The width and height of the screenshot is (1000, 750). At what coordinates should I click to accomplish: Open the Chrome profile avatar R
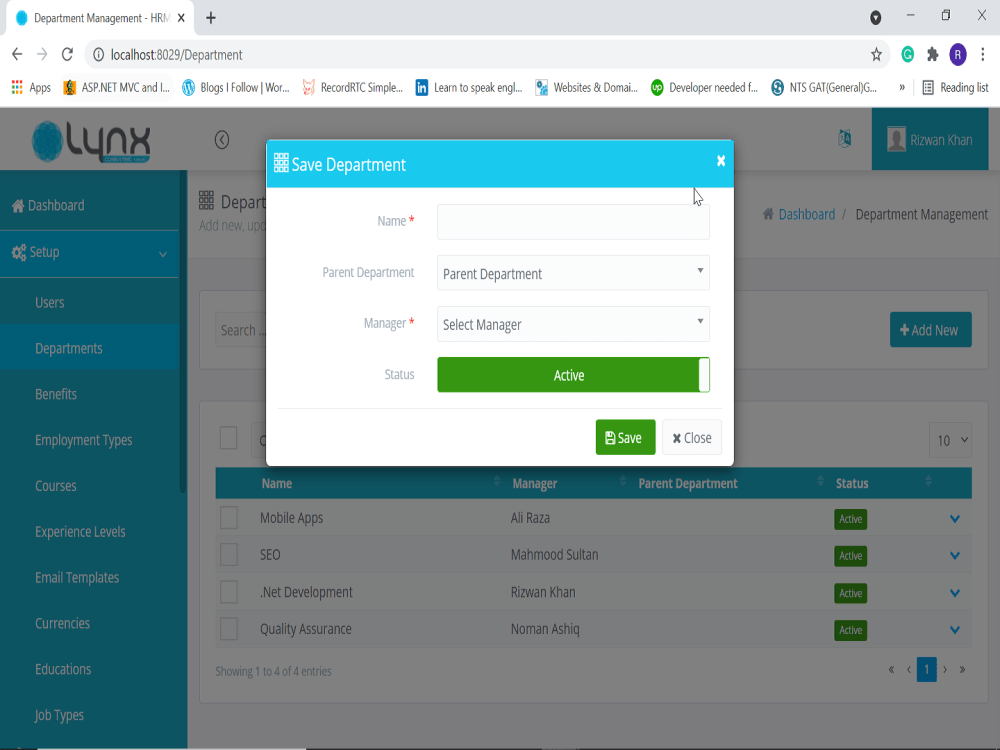(x=958, y=55)
